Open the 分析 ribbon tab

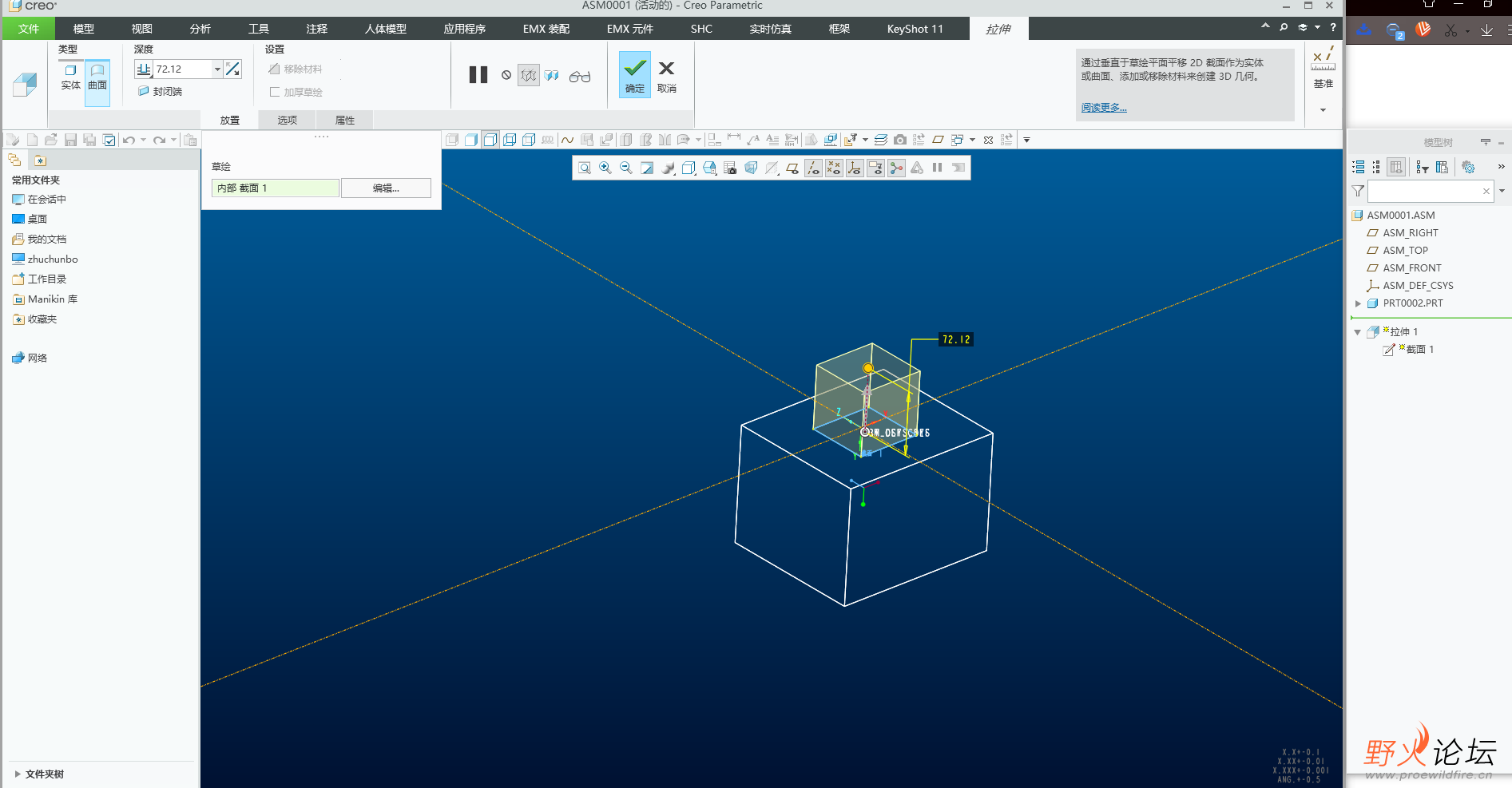click(200, 29)
